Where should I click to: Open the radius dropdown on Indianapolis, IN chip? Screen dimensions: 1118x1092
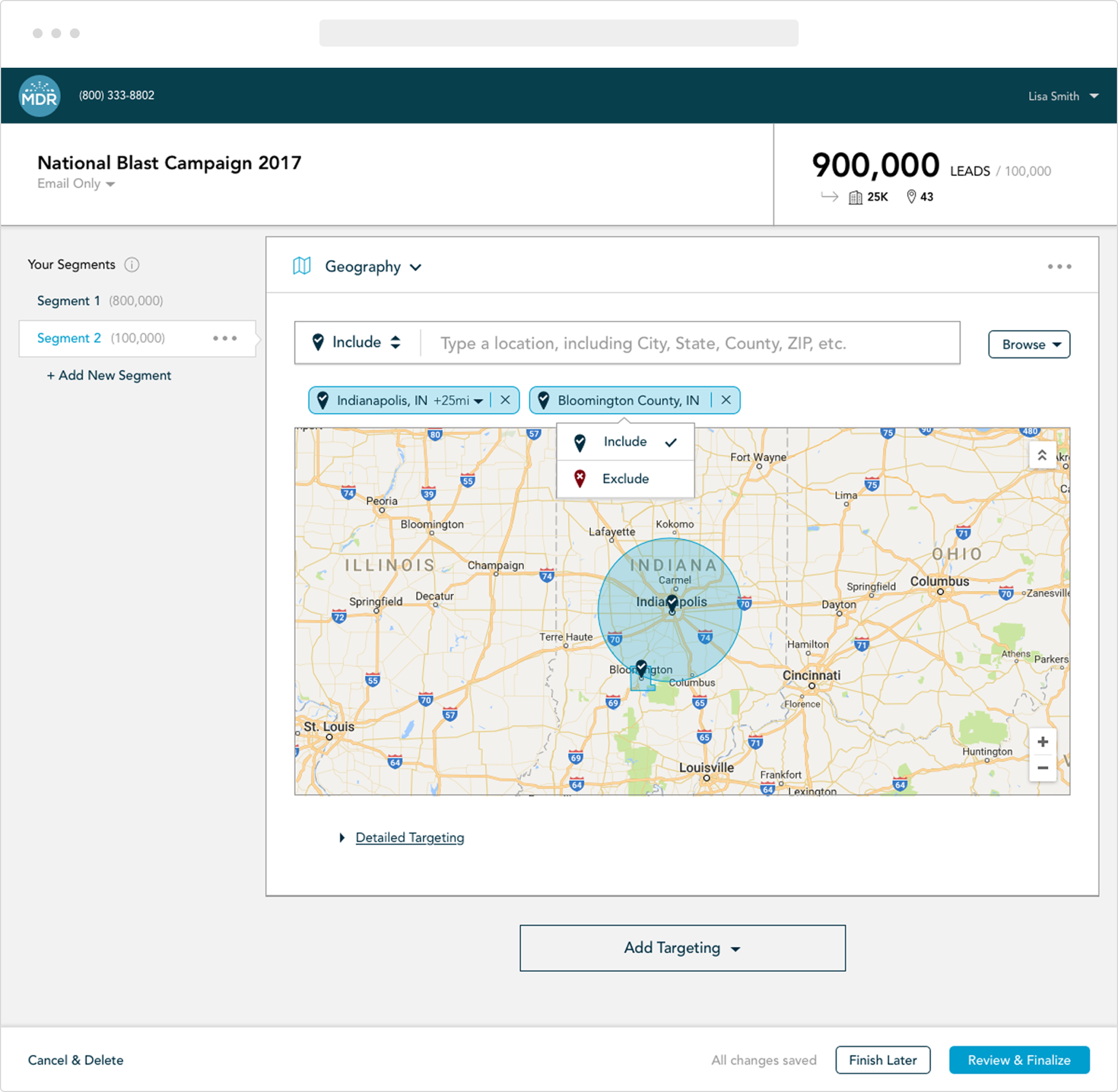479,400
